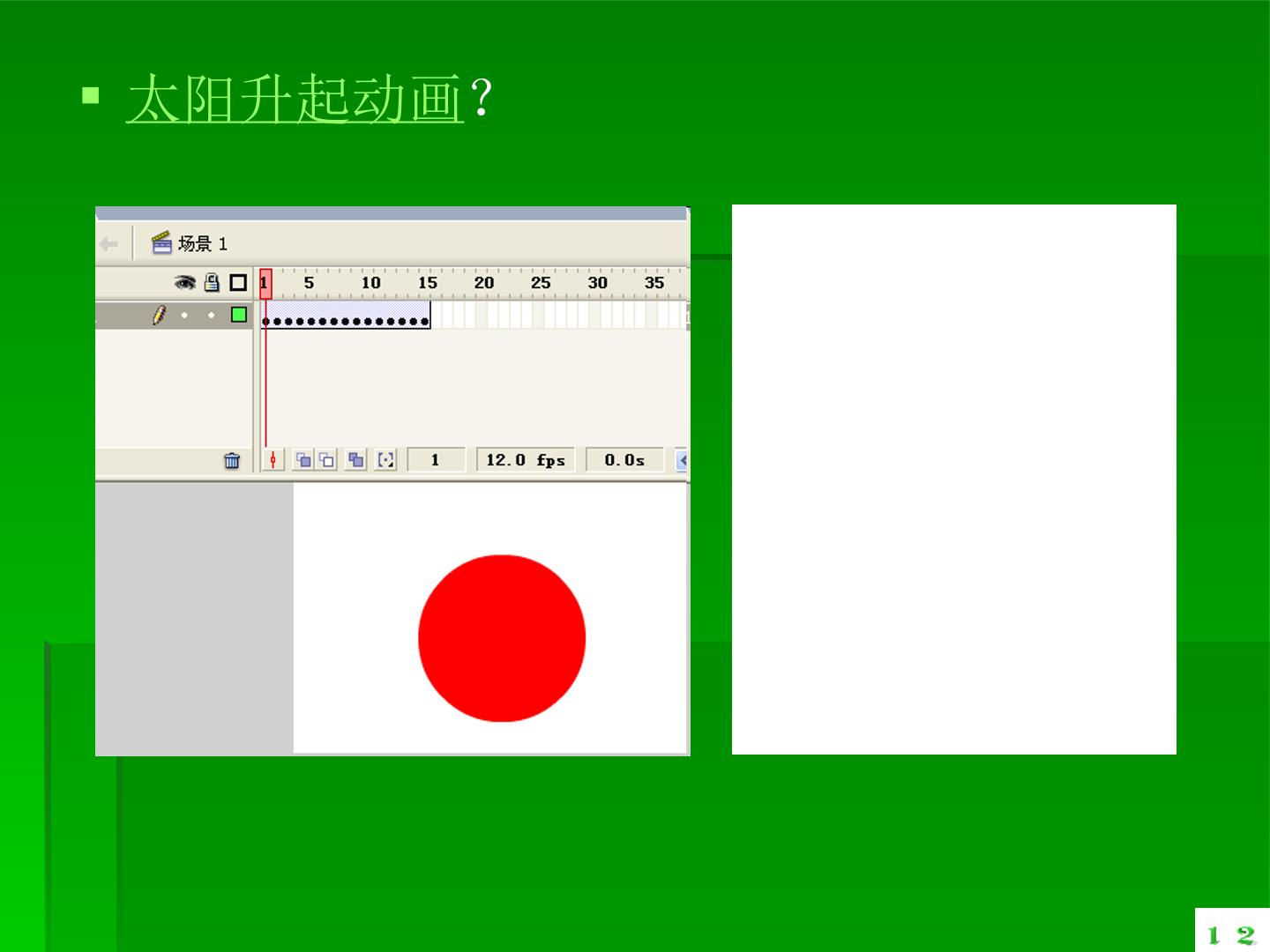Toggle the outline square for all layers
The image size is (1270, 952).
[x=238, y=282]
